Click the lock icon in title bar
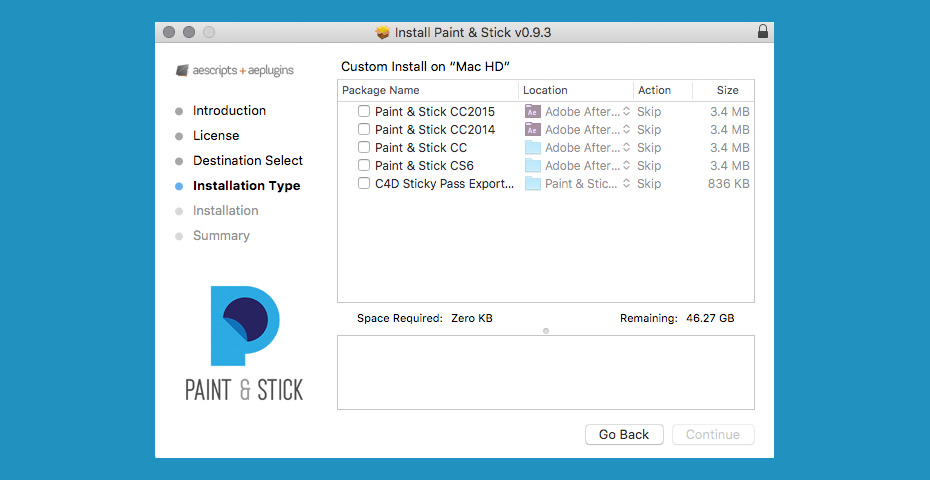 763,32
